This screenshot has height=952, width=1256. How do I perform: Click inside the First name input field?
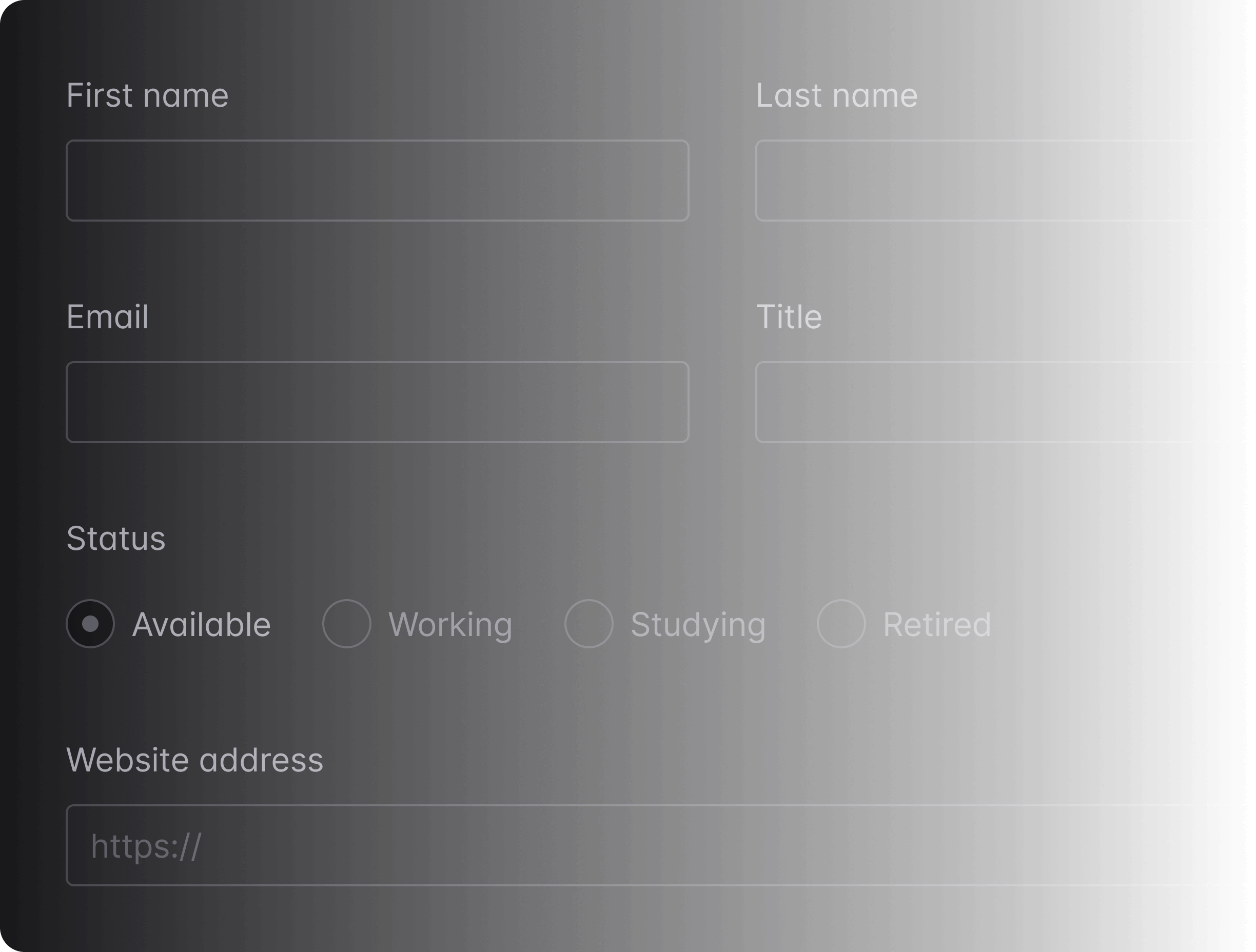click(378, 181)
